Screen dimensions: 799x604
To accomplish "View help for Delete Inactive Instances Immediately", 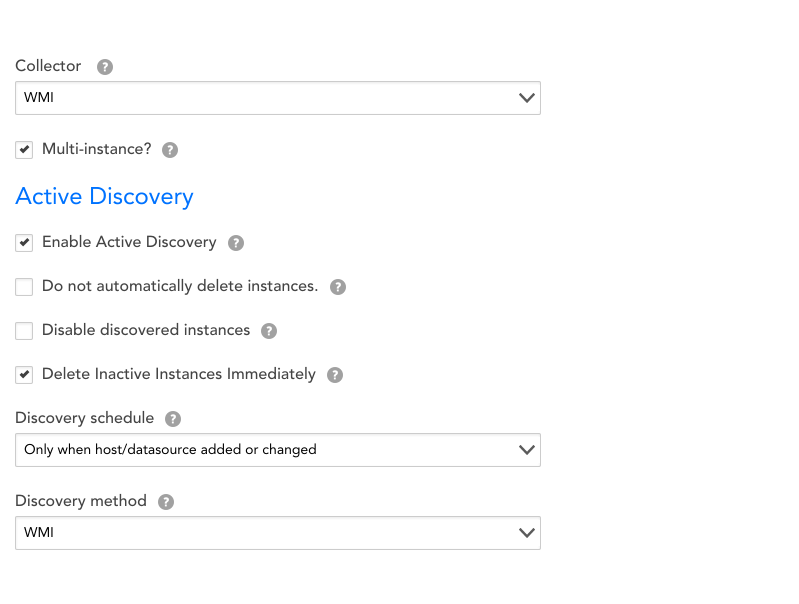I will click(335, 375).
